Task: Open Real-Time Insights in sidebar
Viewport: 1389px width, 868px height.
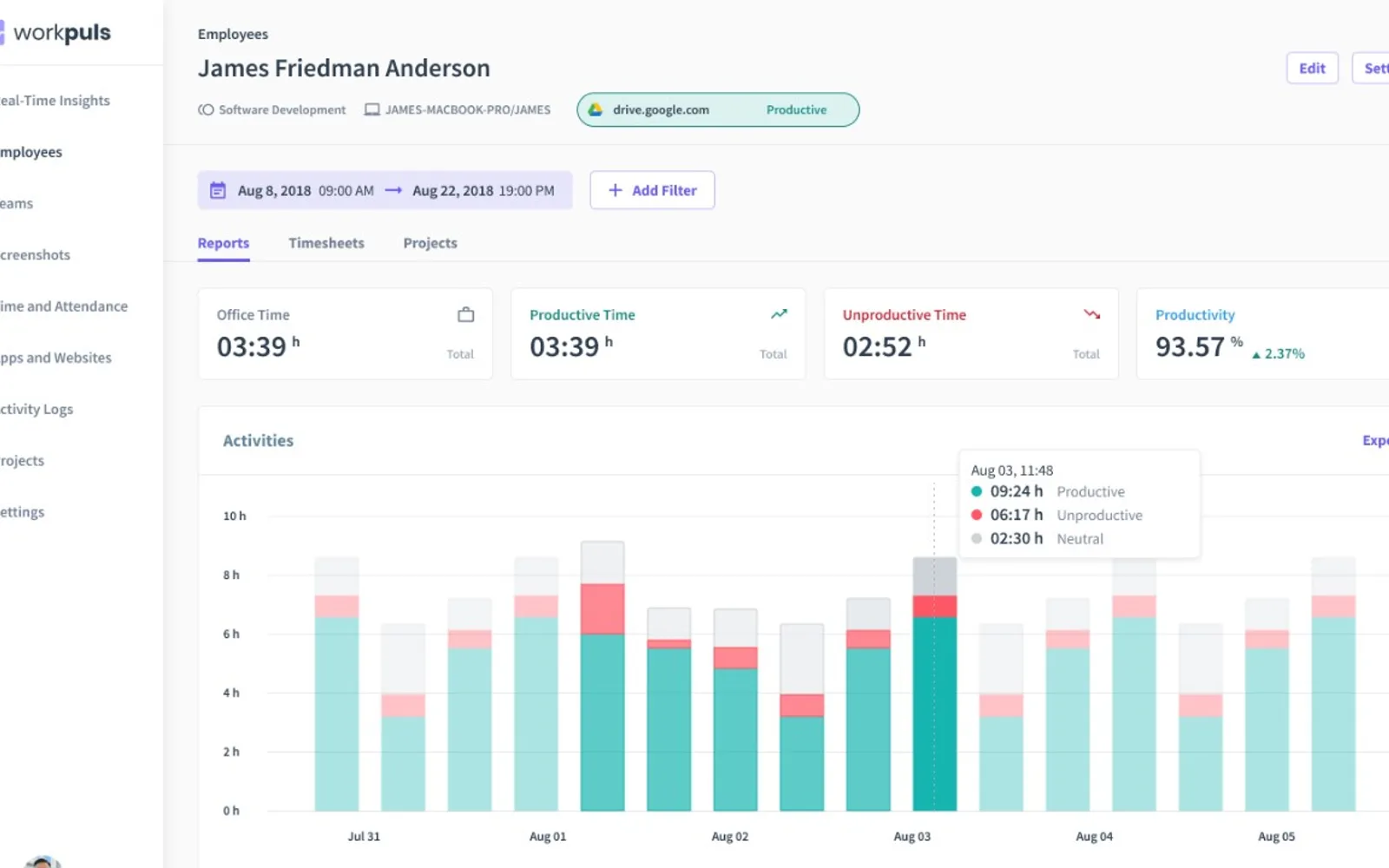Action: pyautogui.click(x=55, y=101)
